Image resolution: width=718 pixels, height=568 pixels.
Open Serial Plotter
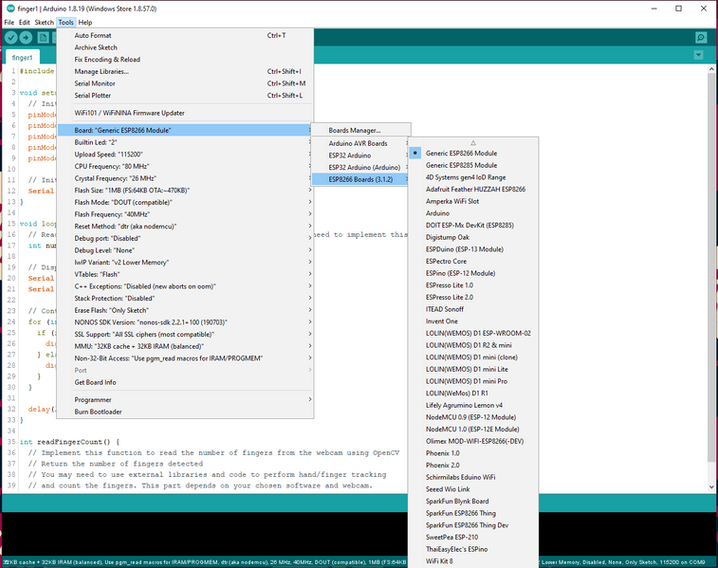pos(185,95)
